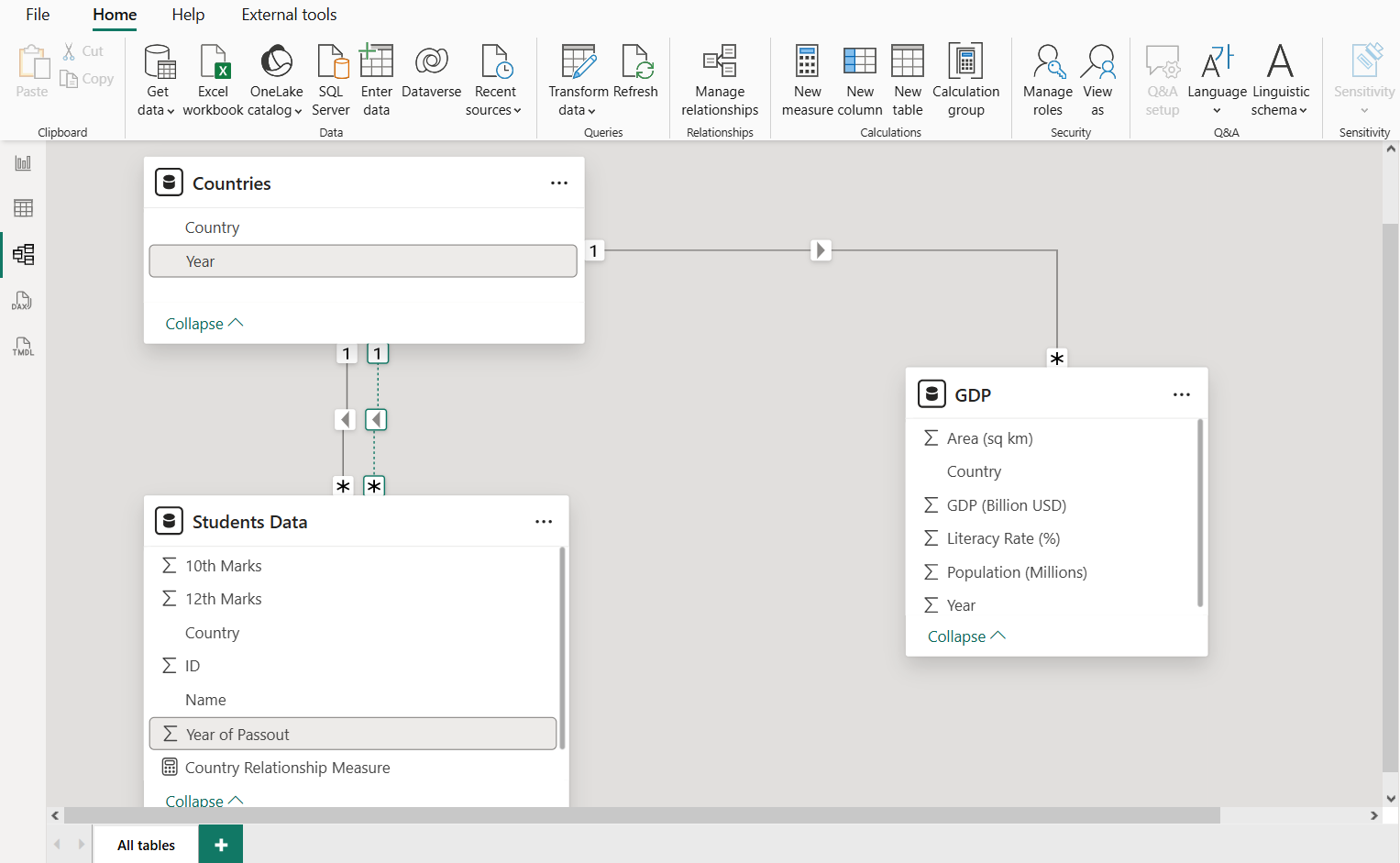The width and height of the screenshot is (1400, 863).
Task: Add new layout tab with plus button
Action: pyautogui.click(x=221, y=845)
